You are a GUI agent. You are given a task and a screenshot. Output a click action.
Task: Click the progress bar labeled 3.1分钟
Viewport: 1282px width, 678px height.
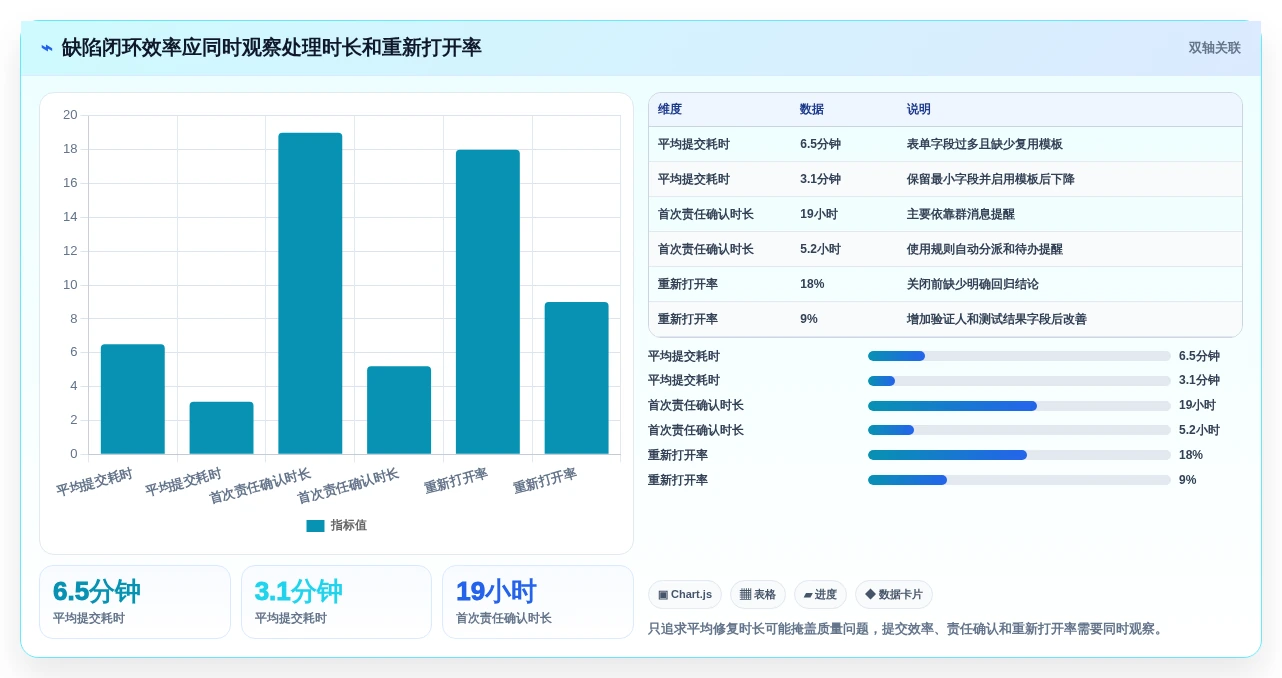tap(1019, 381)
